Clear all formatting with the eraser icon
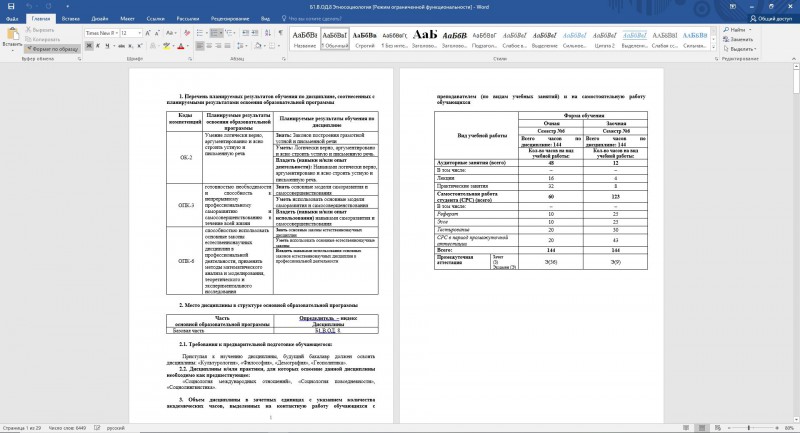The image size is (800, 433). [187, 33]
